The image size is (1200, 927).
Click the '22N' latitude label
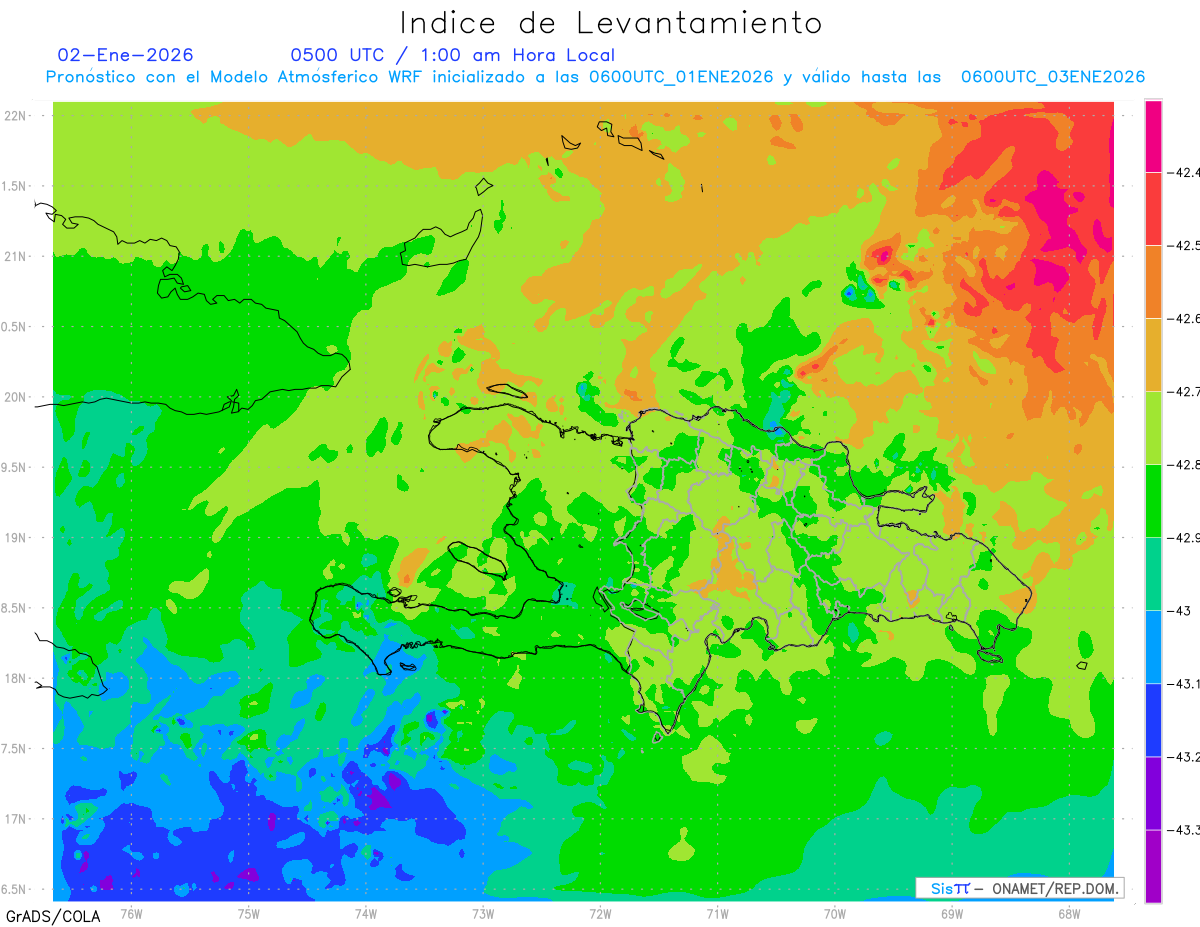15,115
